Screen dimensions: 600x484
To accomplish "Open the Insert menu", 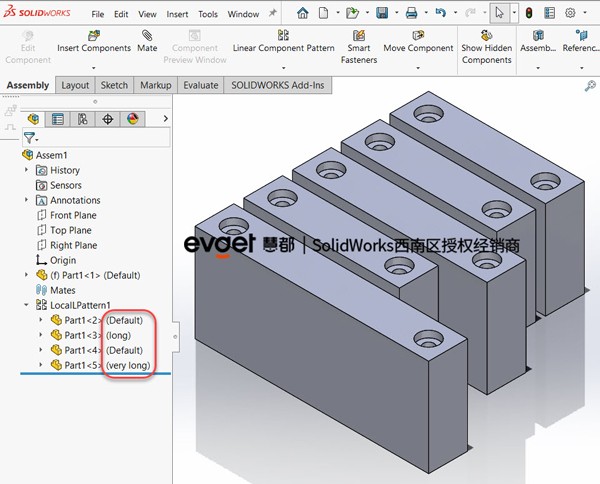I will 177,14.
